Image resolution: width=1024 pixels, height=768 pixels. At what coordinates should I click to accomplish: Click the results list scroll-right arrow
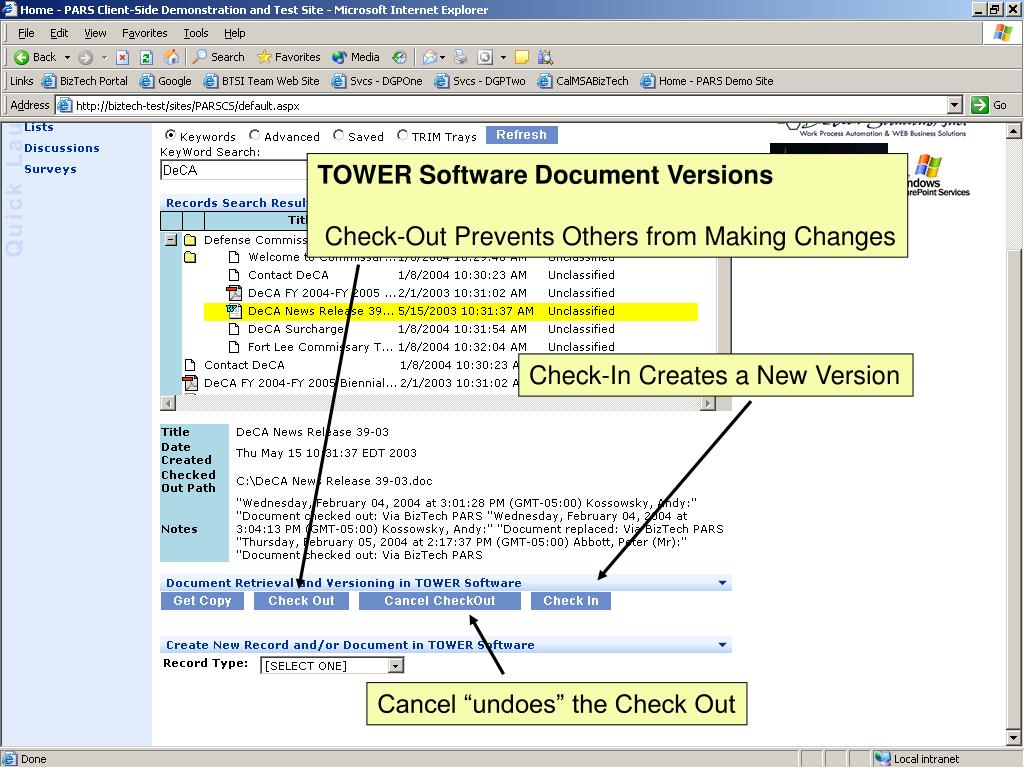pyautogui.click(x=707, y=404)
